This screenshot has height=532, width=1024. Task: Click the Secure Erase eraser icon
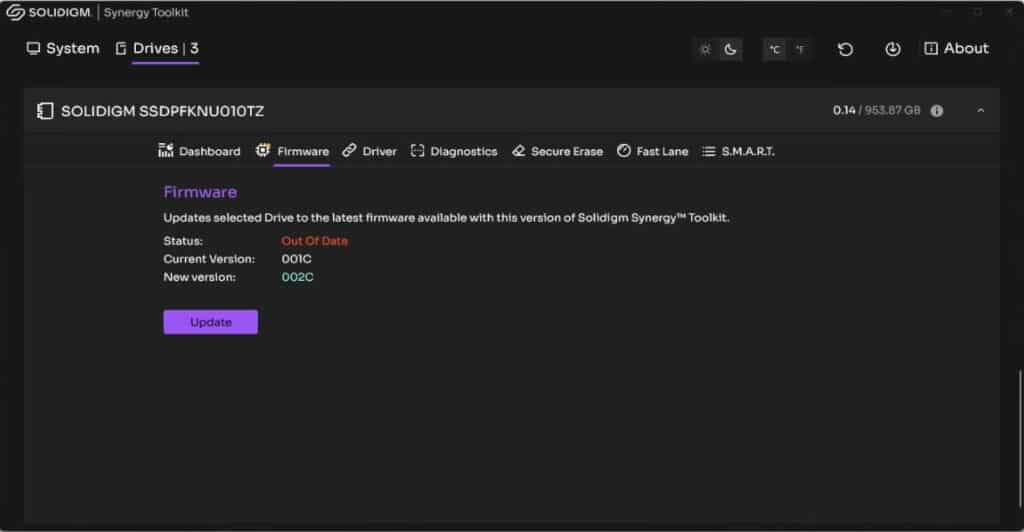519,151
